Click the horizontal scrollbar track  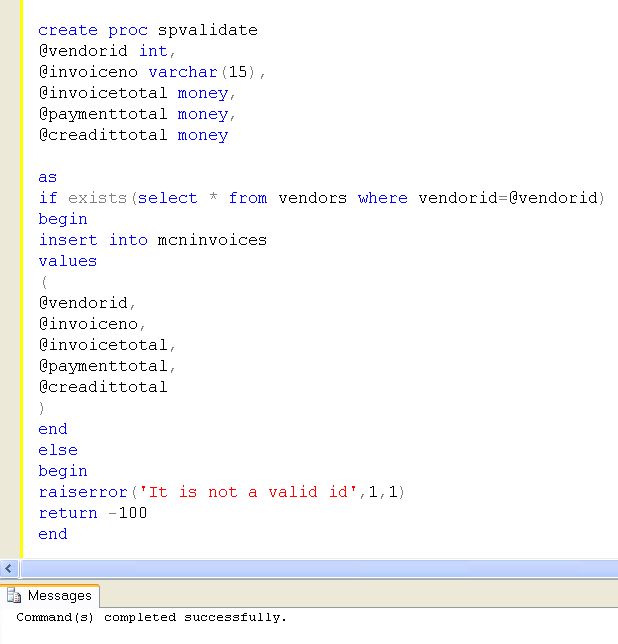click(x=319, y=569)
